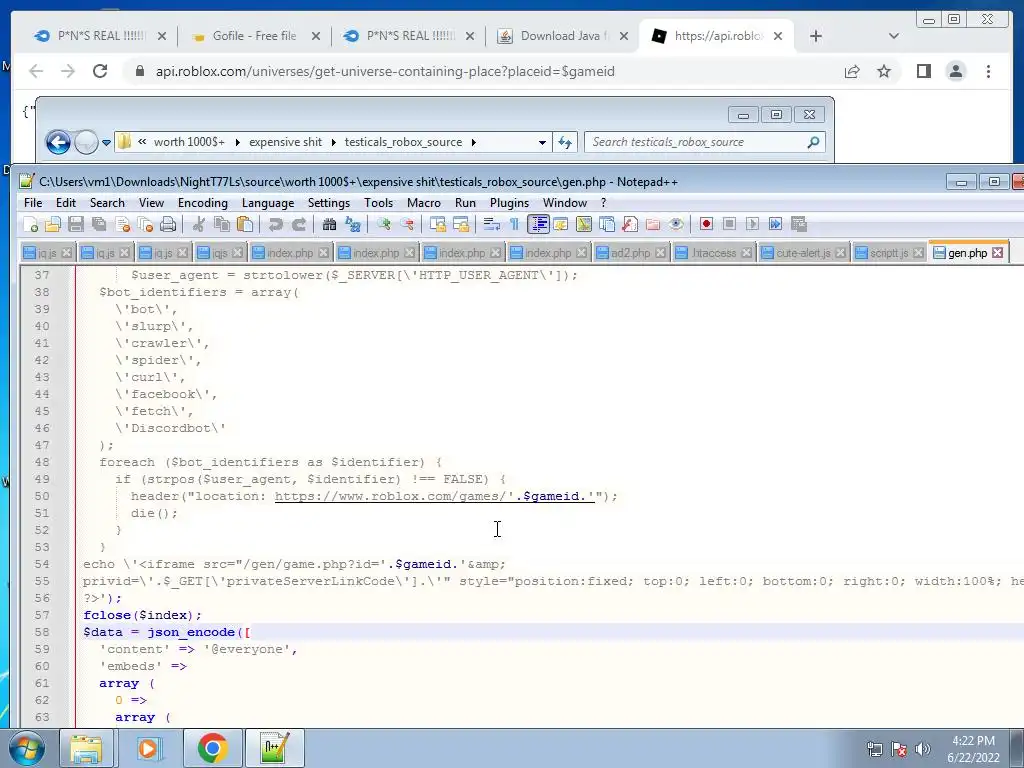Image resolution: width=1024 pixels, height=768 pixels.
Task: Close the scriptt.js editor tab
Action: point(918,253)
